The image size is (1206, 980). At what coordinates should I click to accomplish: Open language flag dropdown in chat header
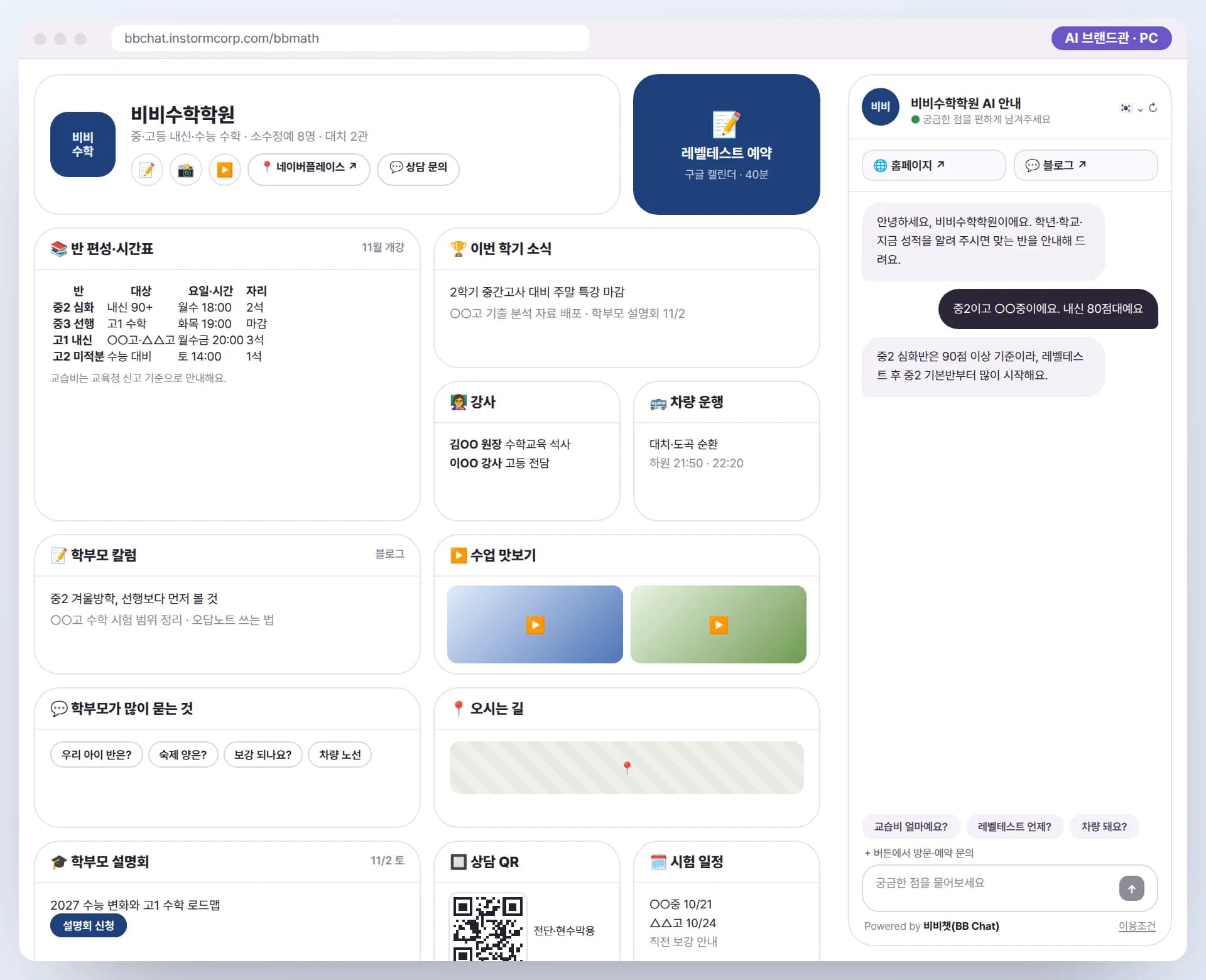[x=1131, y=108]
